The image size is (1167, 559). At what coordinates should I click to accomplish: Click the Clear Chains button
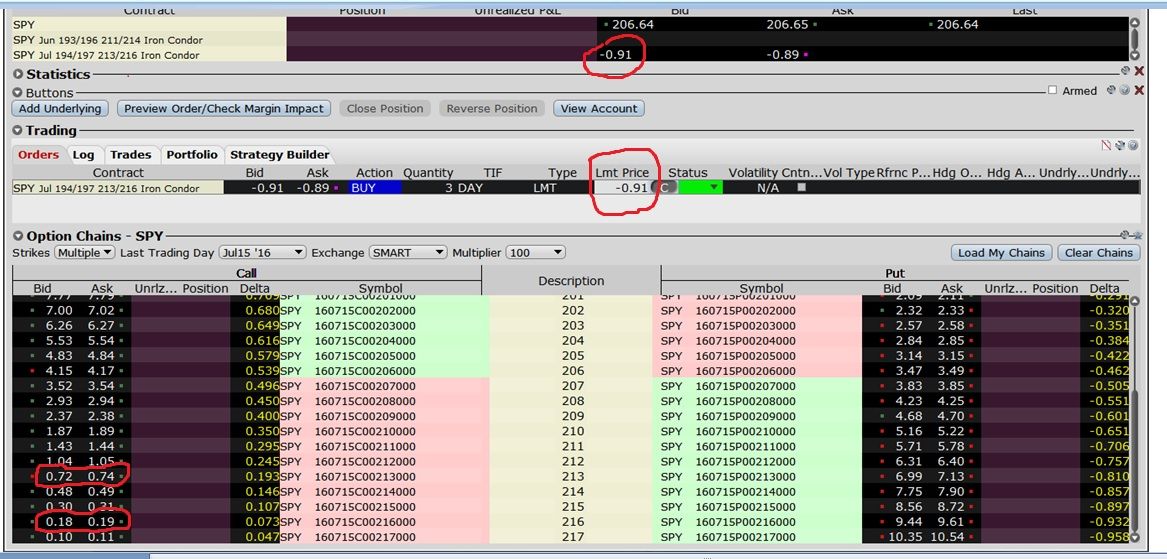(1099, 252)
